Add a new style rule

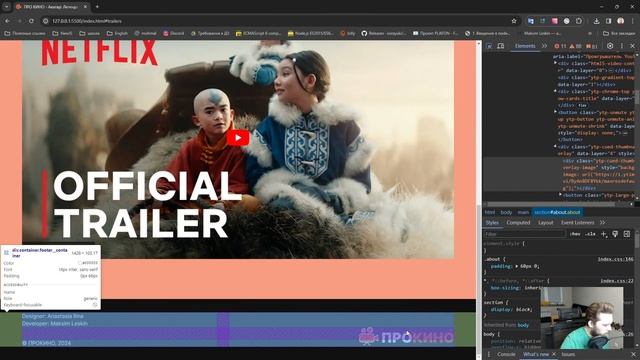pos(604,234)
